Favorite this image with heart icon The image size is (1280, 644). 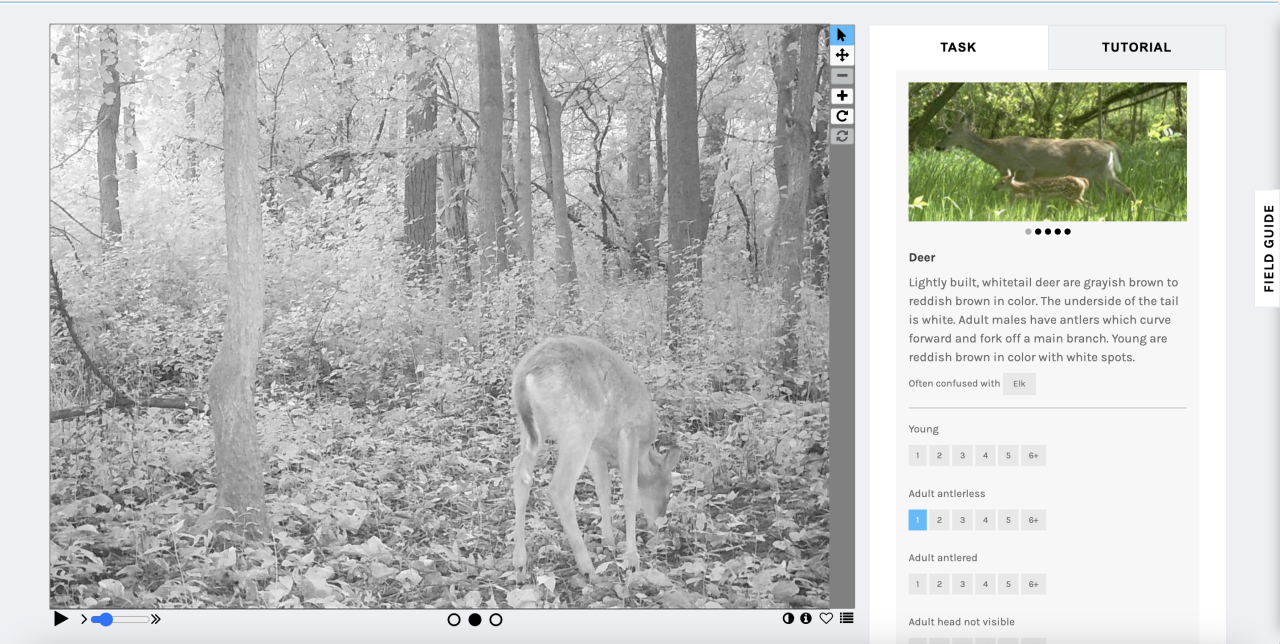click(826, 619)
